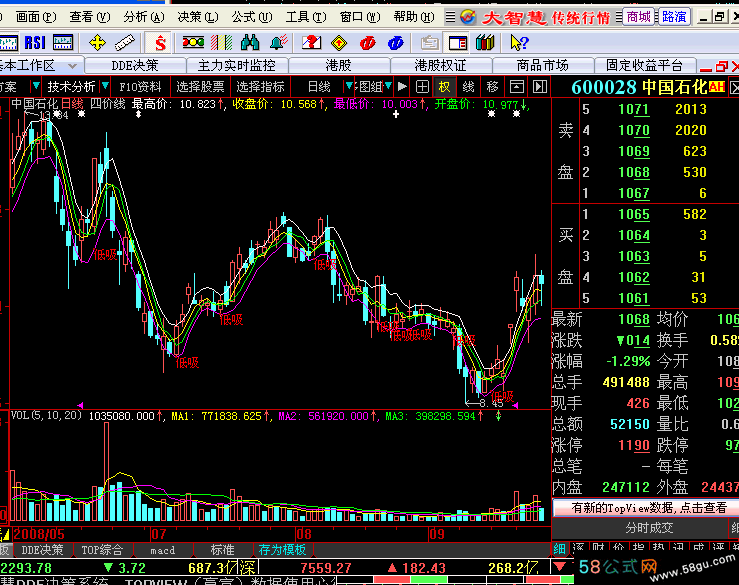The width and height of the screenshot is (739, 585).
Task: Open the 窗口(W) menu
Action: [360, 17]
